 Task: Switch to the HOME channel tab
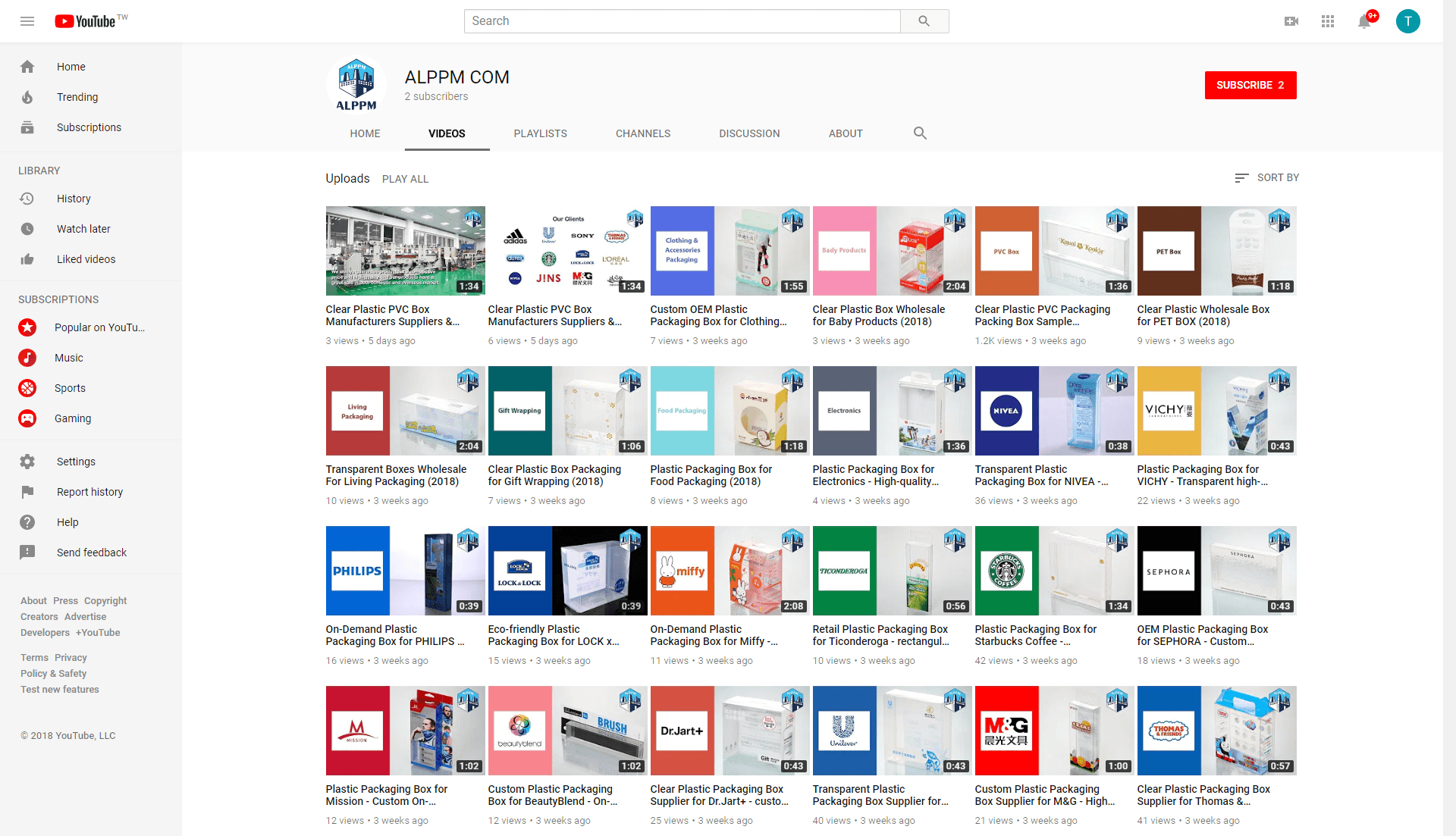click(365, 133)
